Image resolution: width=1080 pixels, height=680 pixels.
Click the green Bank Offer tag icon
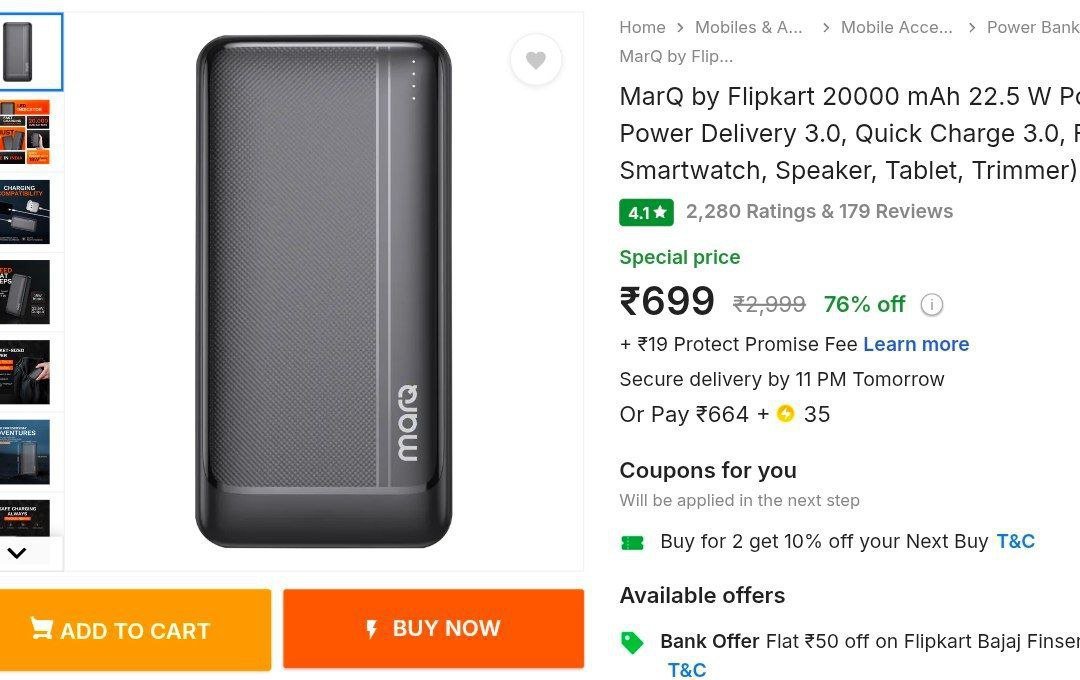click(x=632, y=642)
